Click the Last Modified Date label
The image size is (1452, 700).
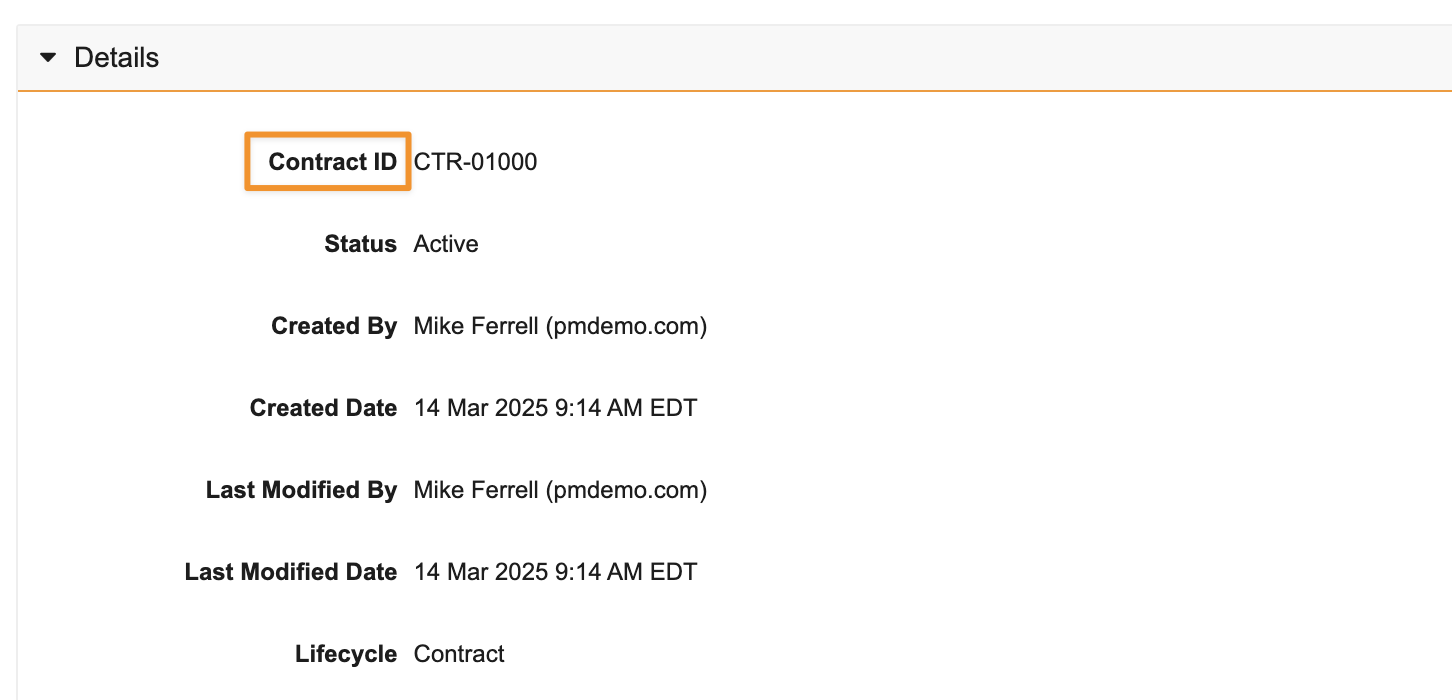(291, 572)
